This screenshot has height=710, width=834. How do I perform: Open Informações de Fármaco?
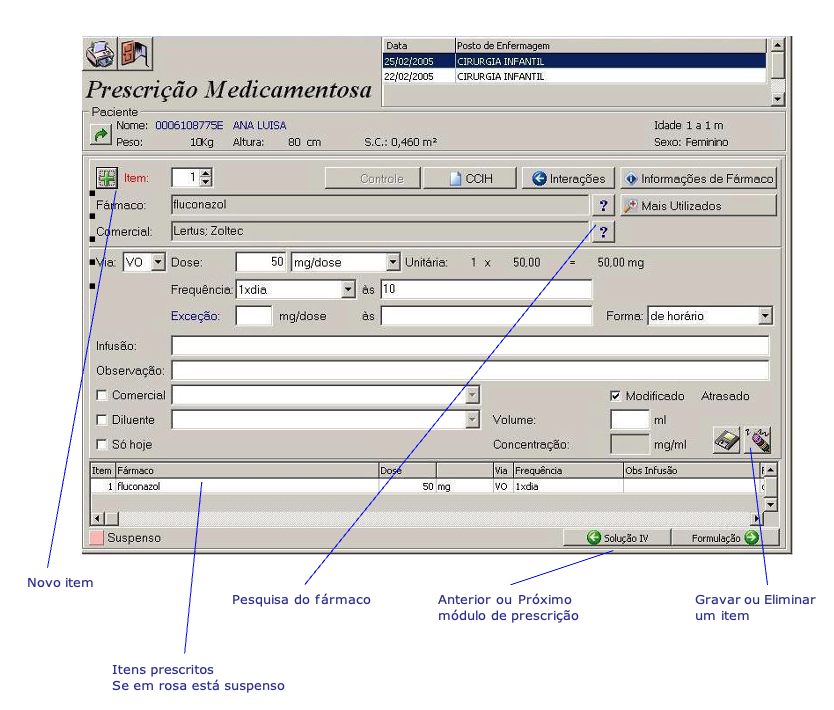tap(698, 178)
